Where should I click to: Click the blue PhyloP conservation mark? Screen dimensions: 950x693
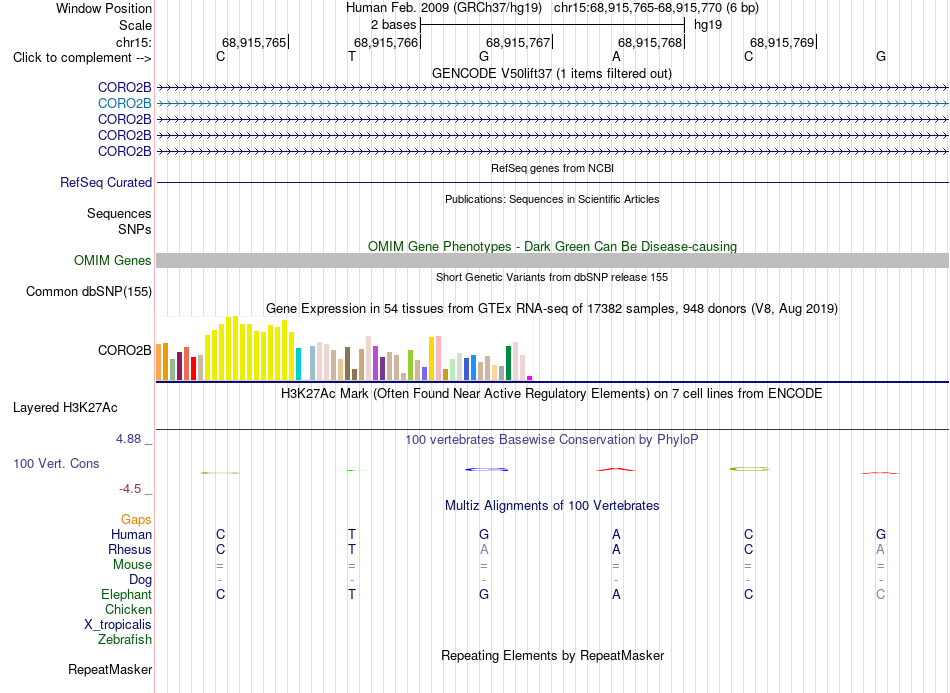(487, 469)
